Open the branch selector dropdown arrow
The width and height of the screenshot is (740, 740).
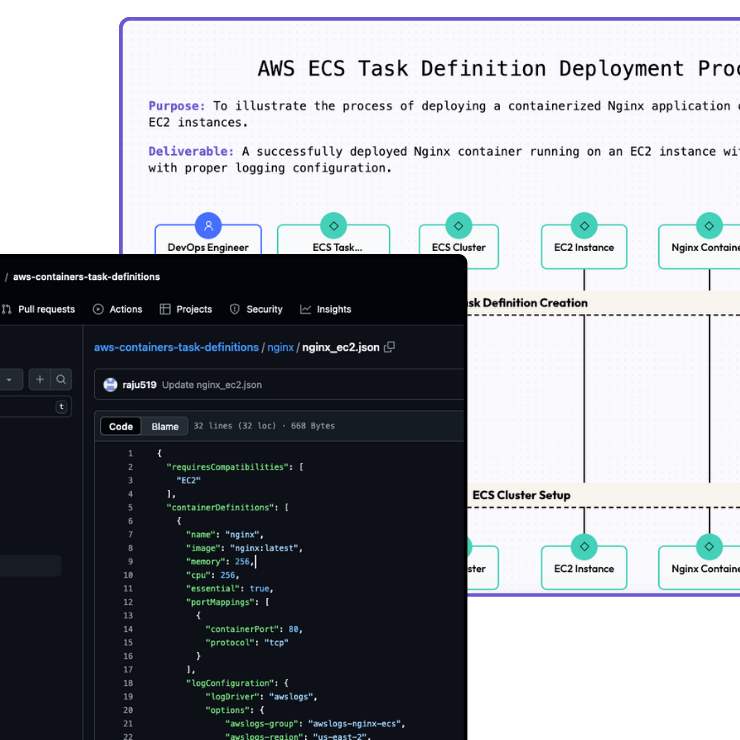point(9,379)
